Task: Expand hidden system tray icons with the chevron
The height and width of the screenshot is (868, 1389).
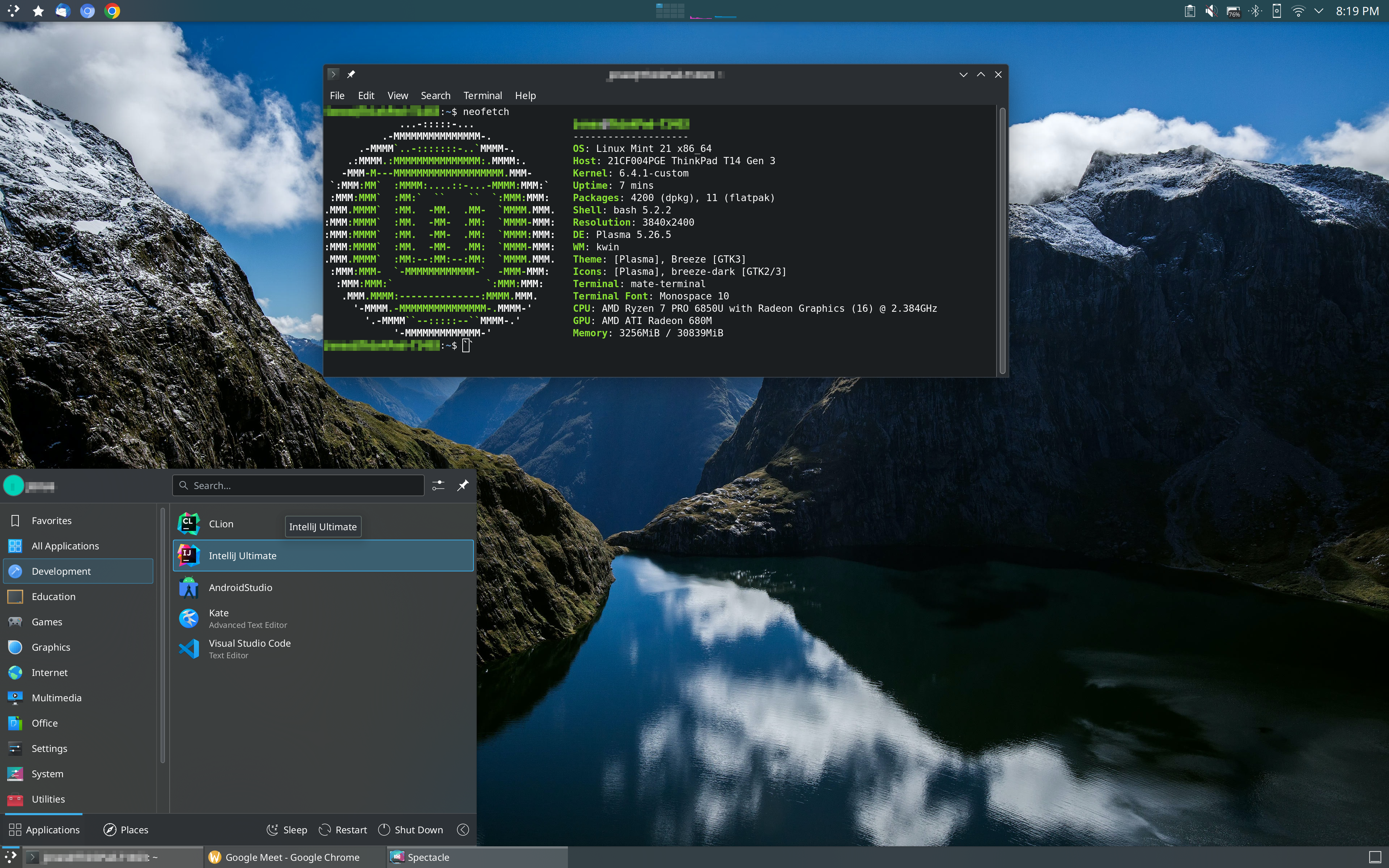Action: pyautogui.click(x=1319, y=10)
